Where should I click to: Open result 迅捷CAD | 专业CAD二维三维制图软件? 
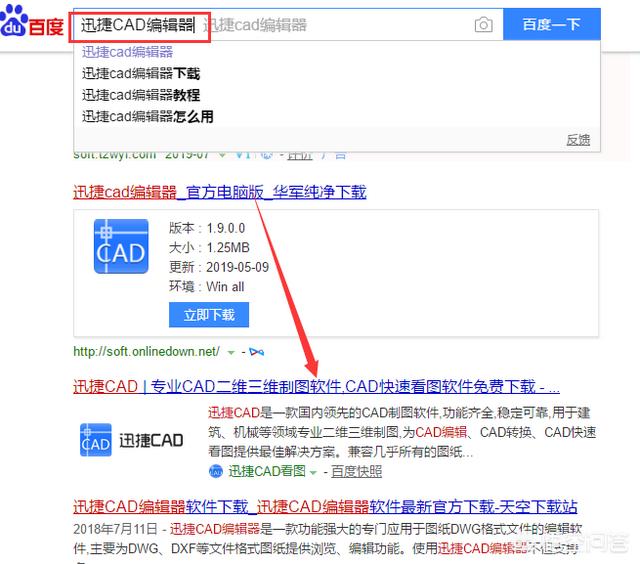tap(316, 386)
